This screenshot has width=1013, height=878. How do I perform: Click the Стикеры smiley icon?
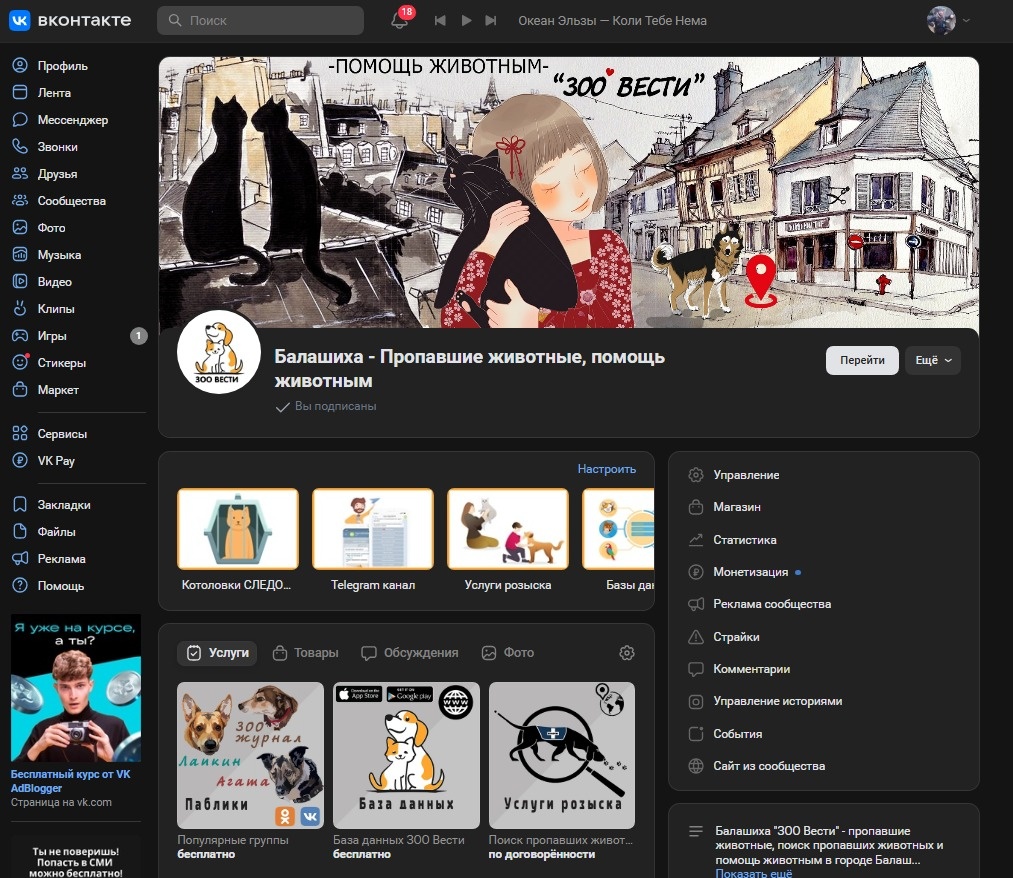(x=20, y=362)
